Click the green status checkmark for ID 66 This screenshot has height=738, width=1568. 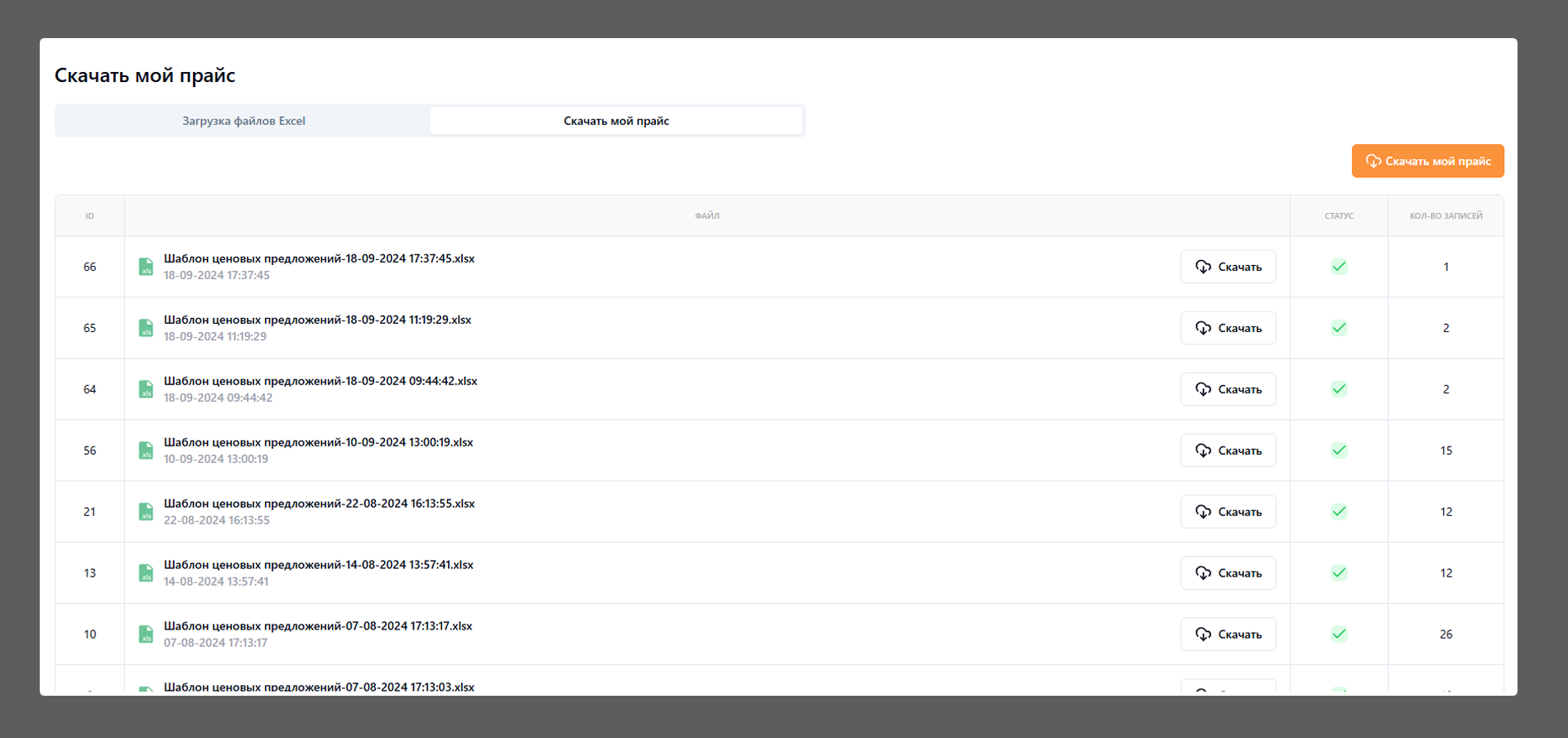pos(1339,267)
